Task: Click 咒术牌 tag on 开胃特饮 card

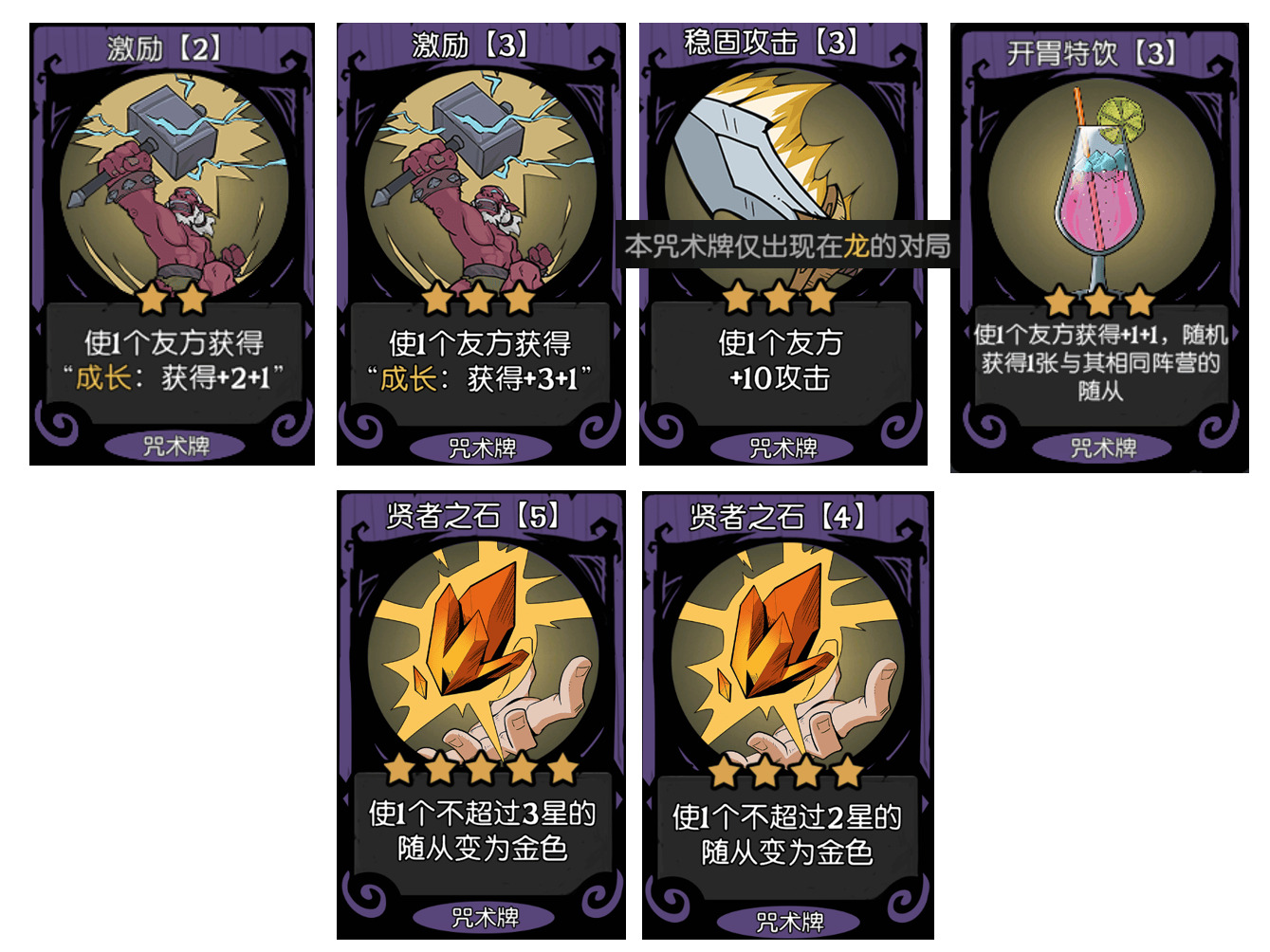Action: pyautogui.click(x=1103, y=448)
